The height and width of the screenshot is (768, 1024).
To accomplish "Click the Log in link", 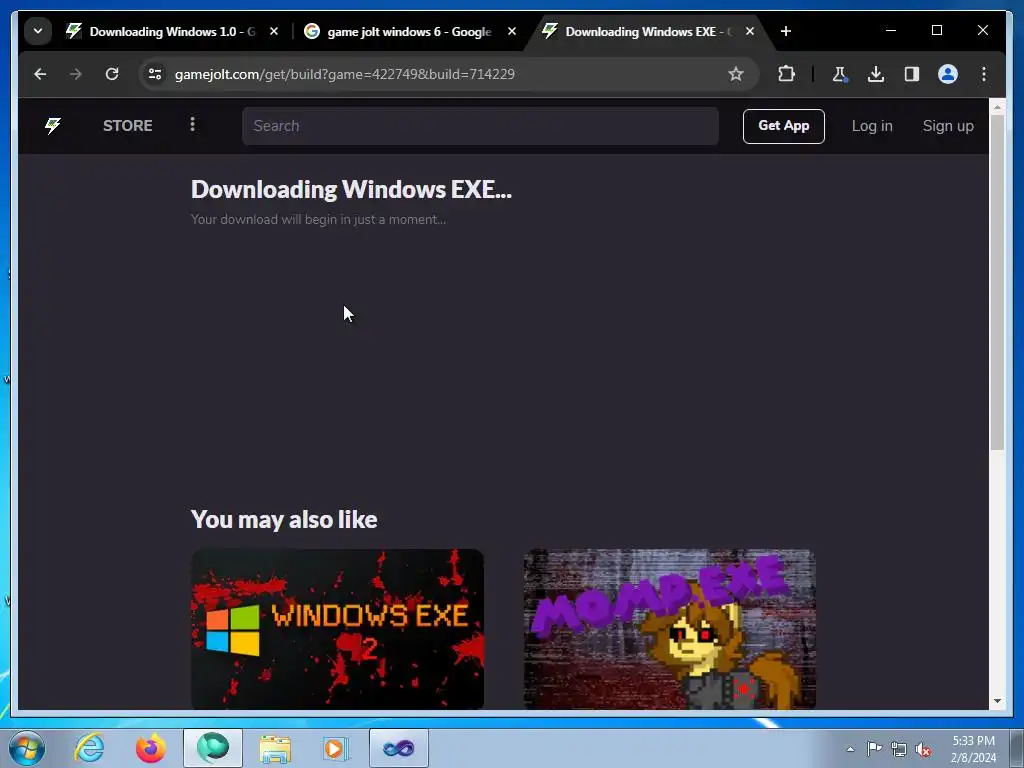I will (x=872, y=126).
